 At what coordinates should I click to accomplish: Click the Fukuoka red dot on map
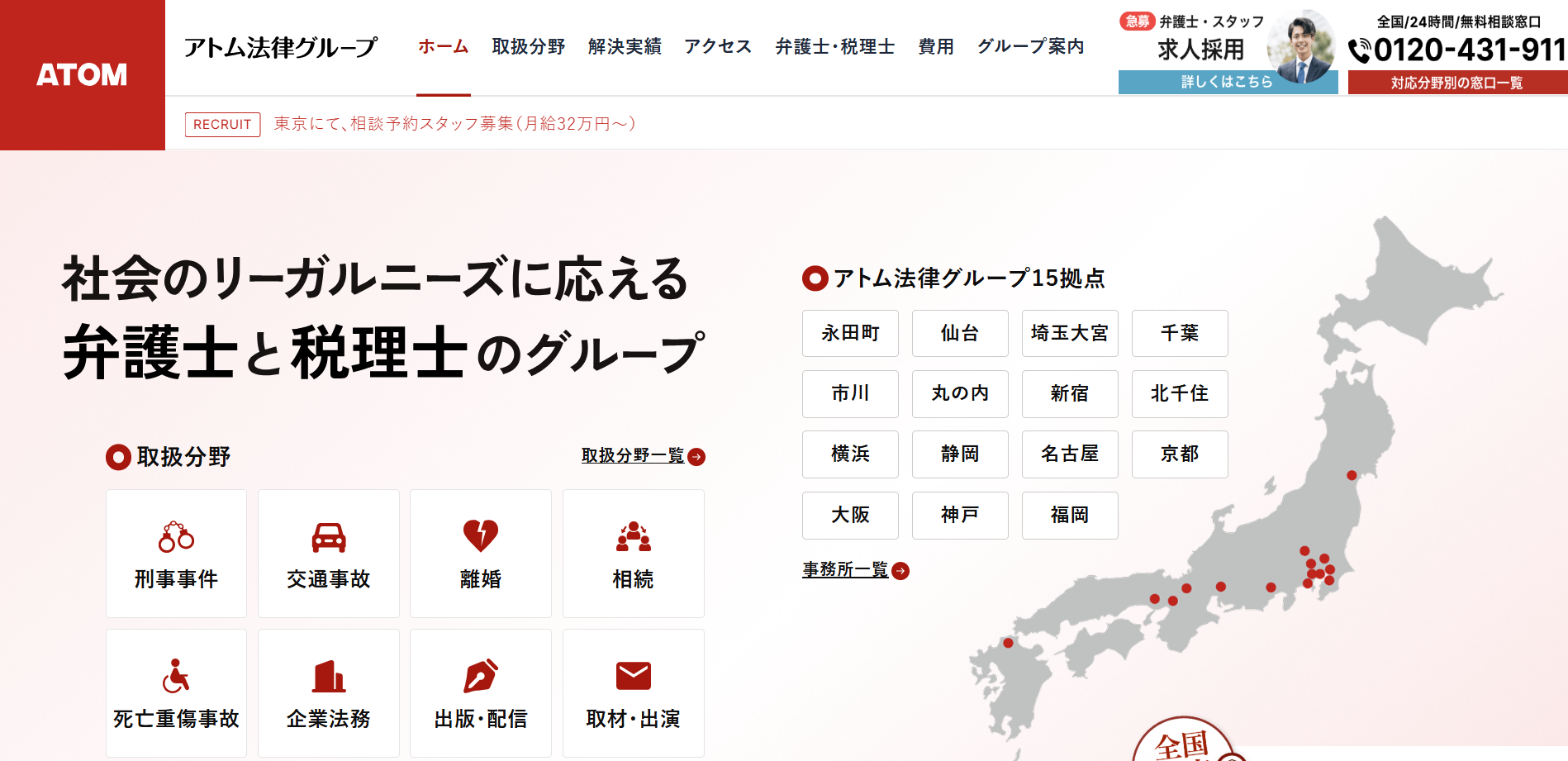coord(1008,643)
